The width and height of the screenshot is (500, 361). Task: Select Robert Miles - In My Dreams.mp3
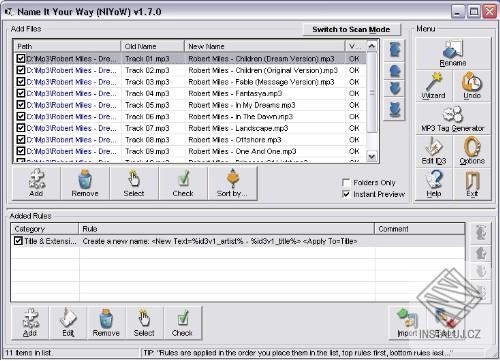(242, 105)
